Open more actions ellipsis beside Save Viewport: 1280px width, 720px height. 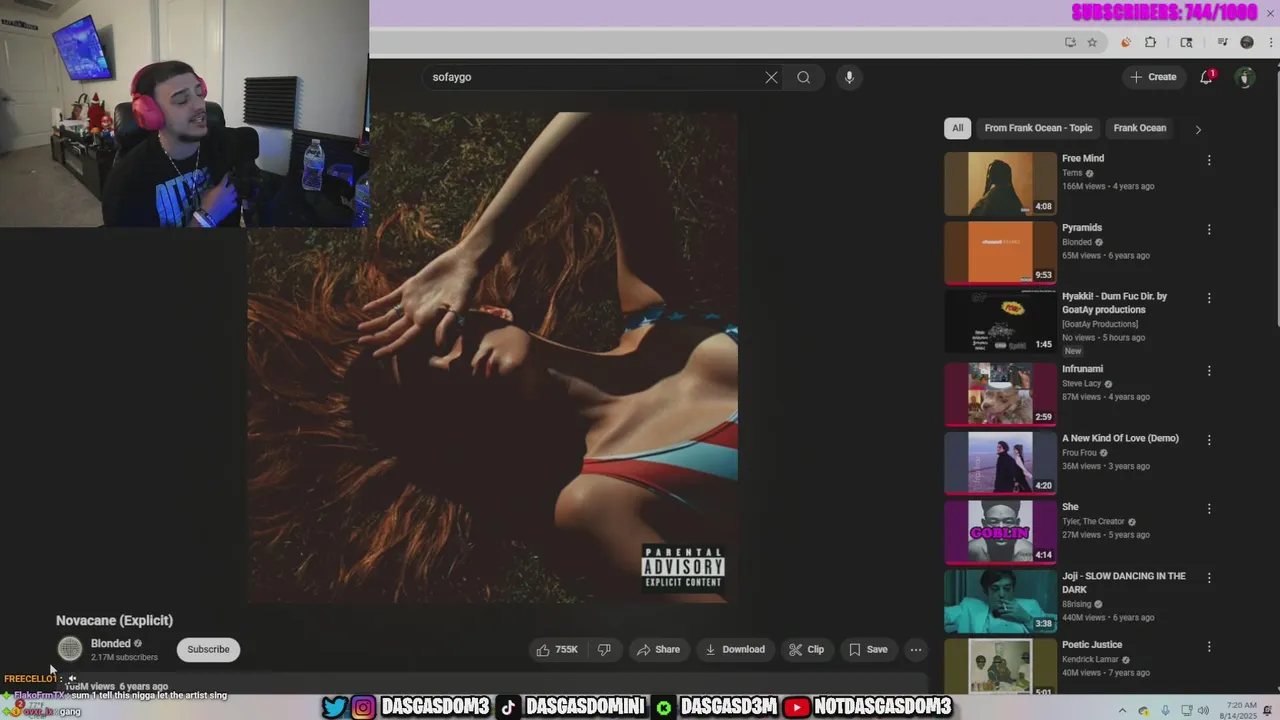pos(915,650)
